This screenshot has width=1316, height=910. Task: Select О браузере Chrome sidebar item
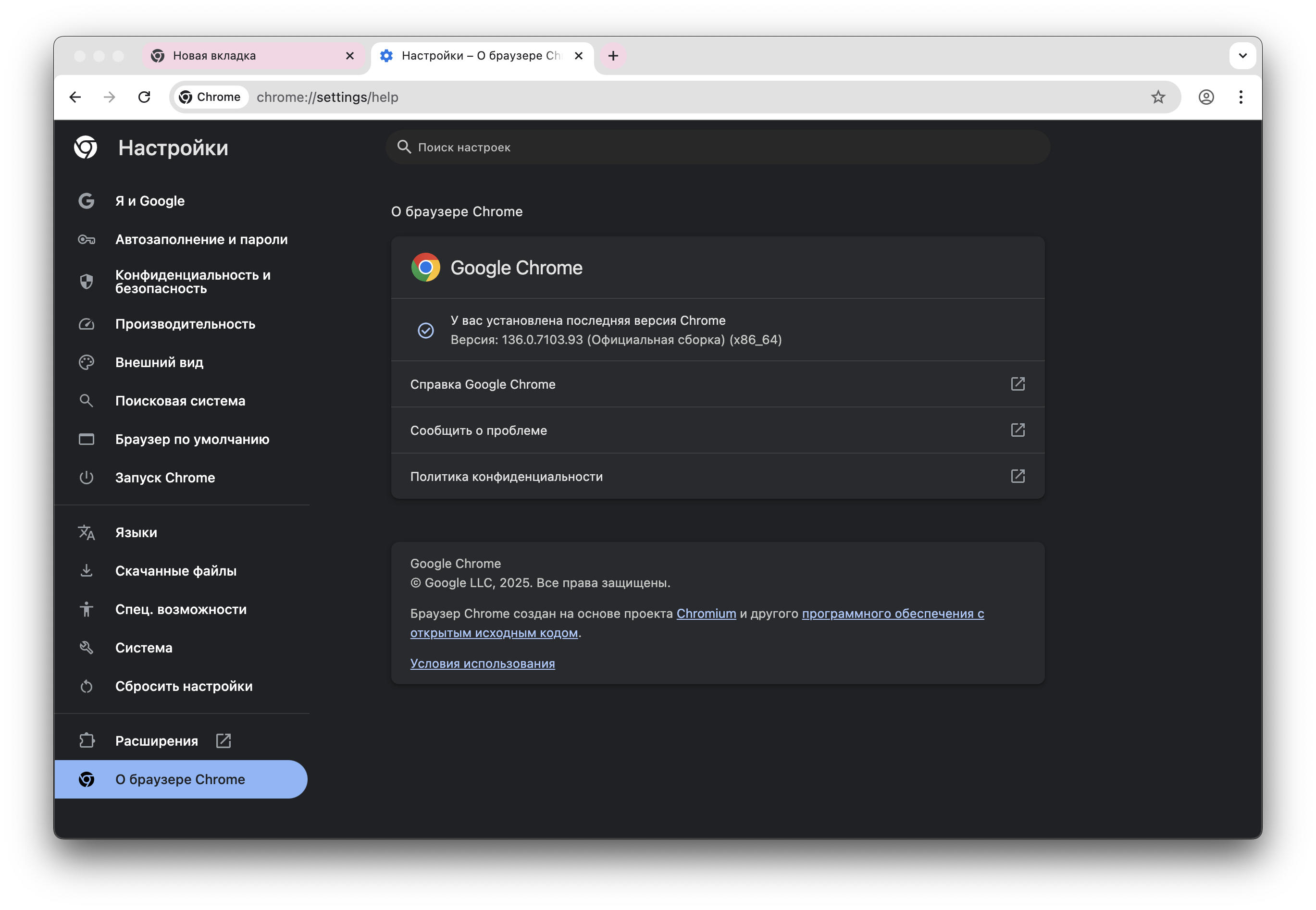point(180,779)
